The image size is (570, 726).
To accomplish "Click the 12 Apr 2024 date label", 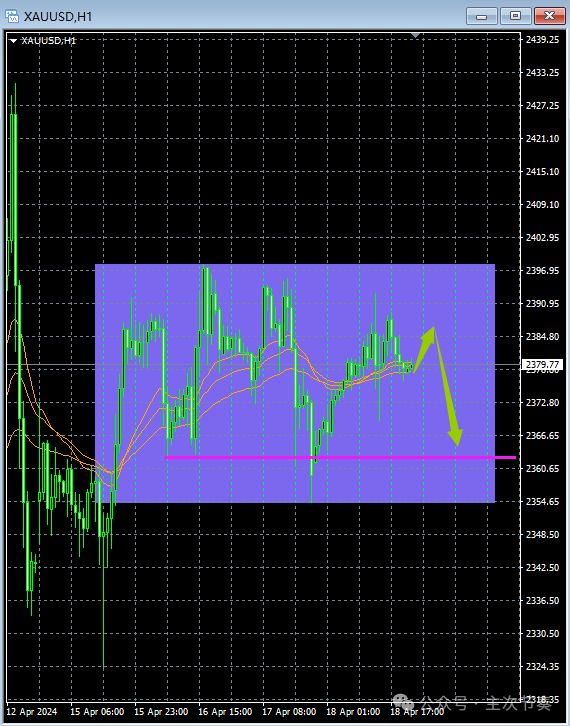I will tap(31, 712).
